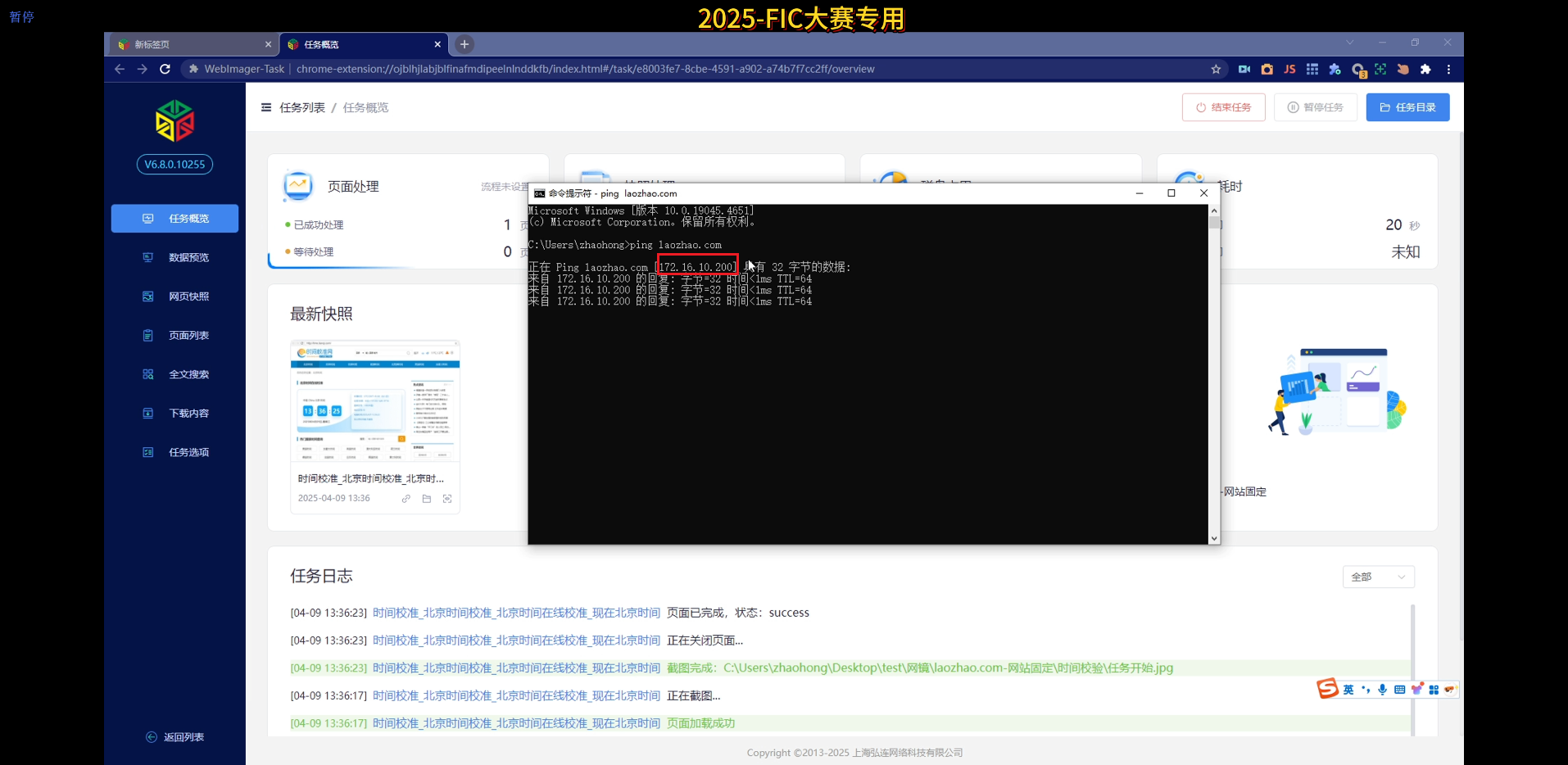Open the puzzle-piece Extensions menu
Image resolution: width=1568 pixels, height=765 pixels.
[1425, 70]
